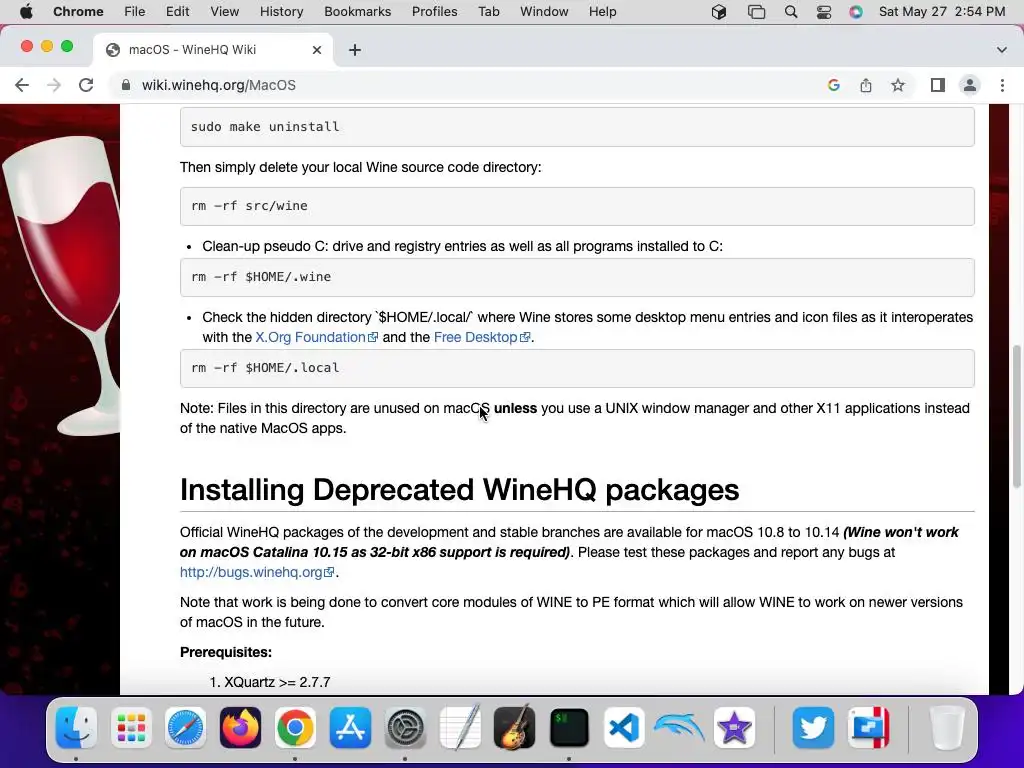Select the macOS - WineHQ Wiki tab

pos(213,50)
